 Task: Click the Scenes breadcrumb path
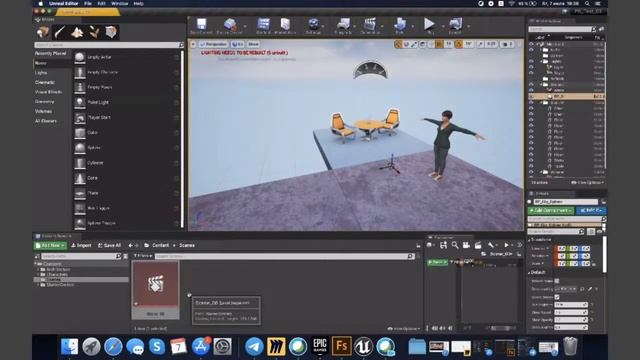pyautogui.click(x=187, y=245)
